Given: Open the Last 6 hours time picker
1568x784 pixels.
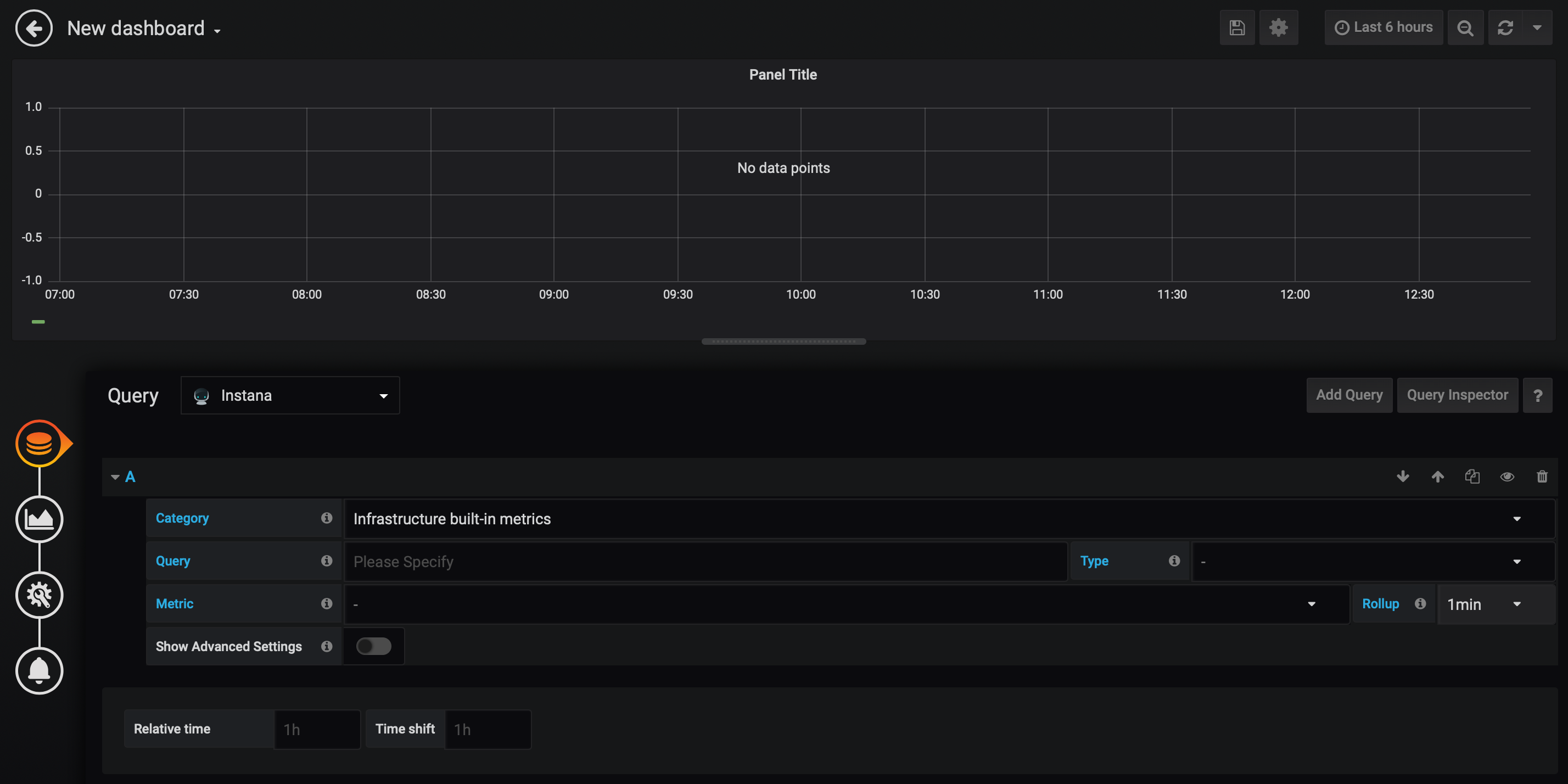Looking at the screenshot, I should 1384,27.
